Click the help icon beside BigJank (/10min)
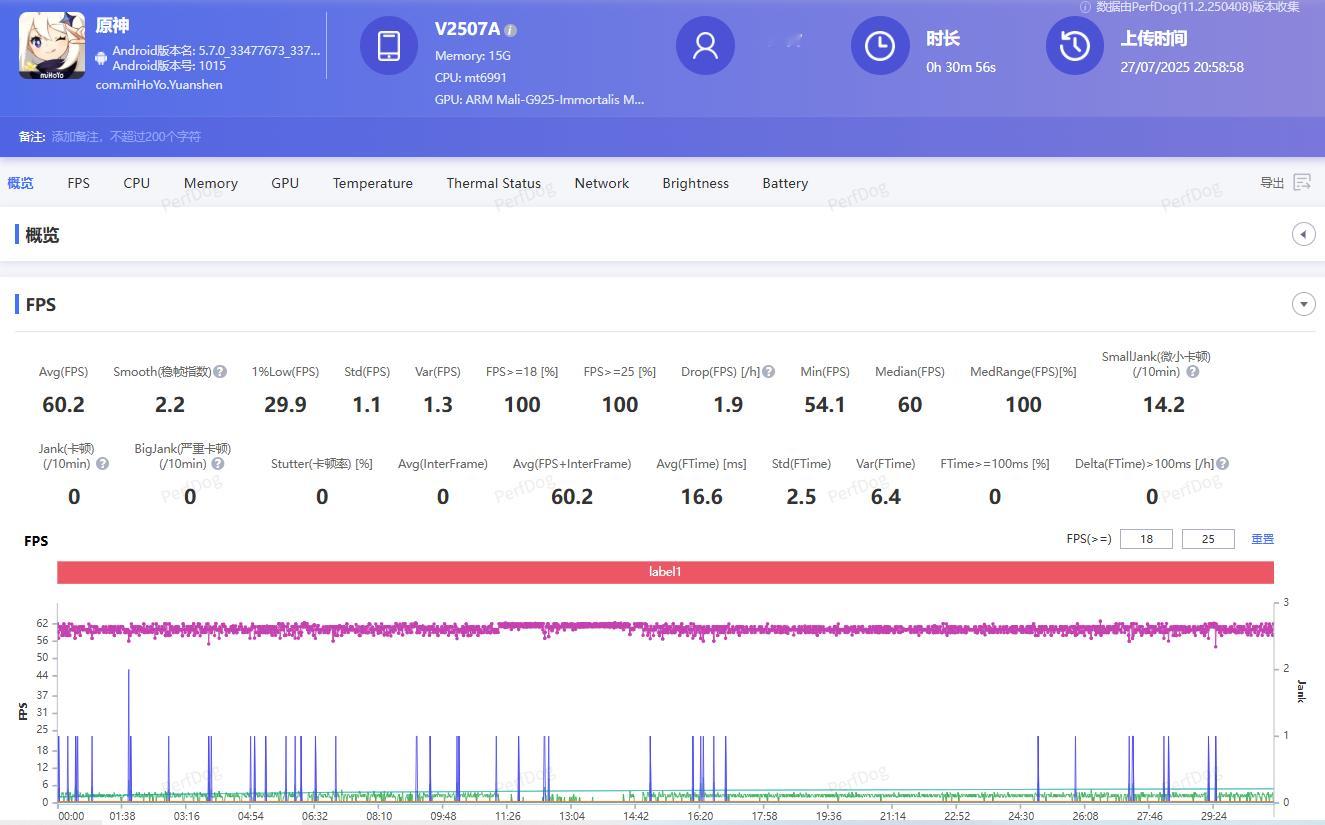This screenshot has height=825, width=1325. pyautogui.click(x=218, y=464)
